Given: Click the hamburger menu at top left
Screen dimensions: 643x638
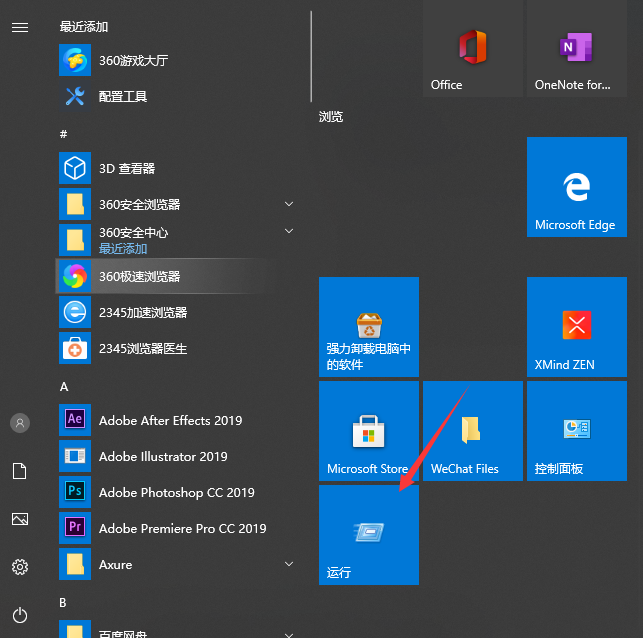Looking at the screenshot, I should click(20, 27).
